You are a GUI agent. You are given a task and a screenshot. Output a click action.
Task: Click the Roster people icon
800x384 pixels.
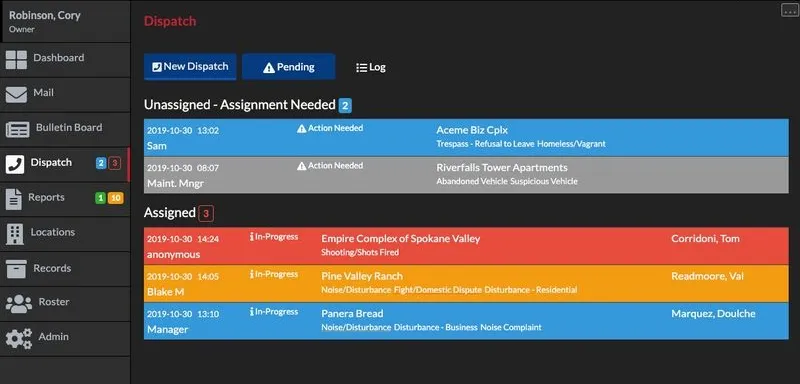click(x=19, y=304)
